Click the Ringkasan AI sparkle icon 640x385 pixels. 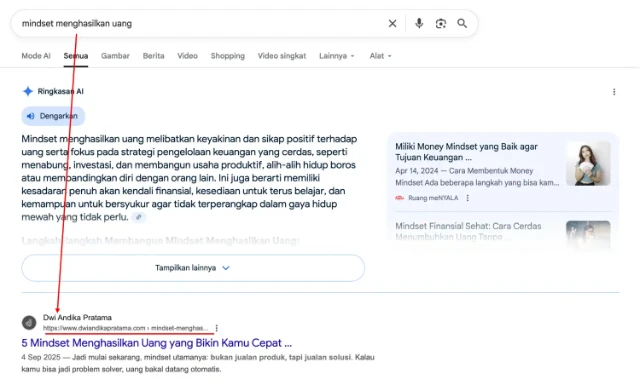(x=28, y=91)
